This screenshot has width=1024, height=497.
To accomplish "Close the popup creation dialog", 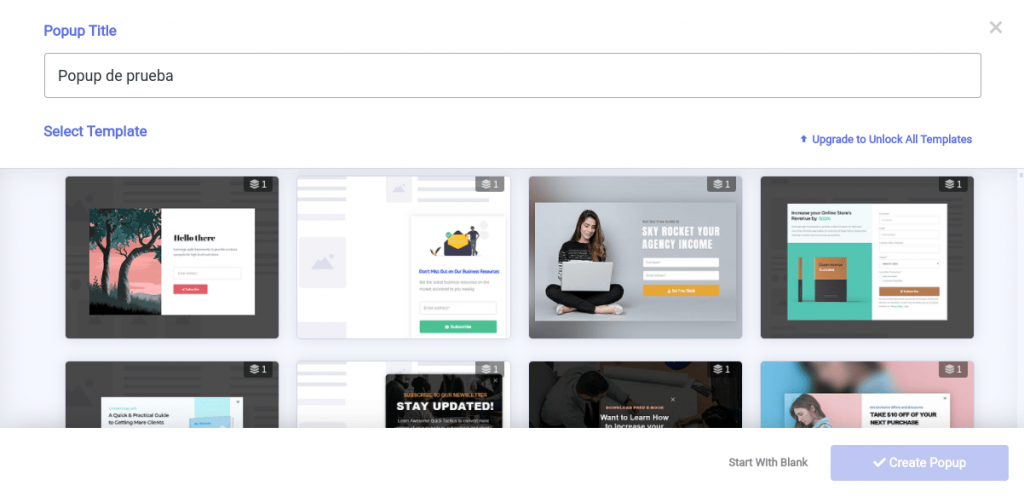I will click(995, 27).
